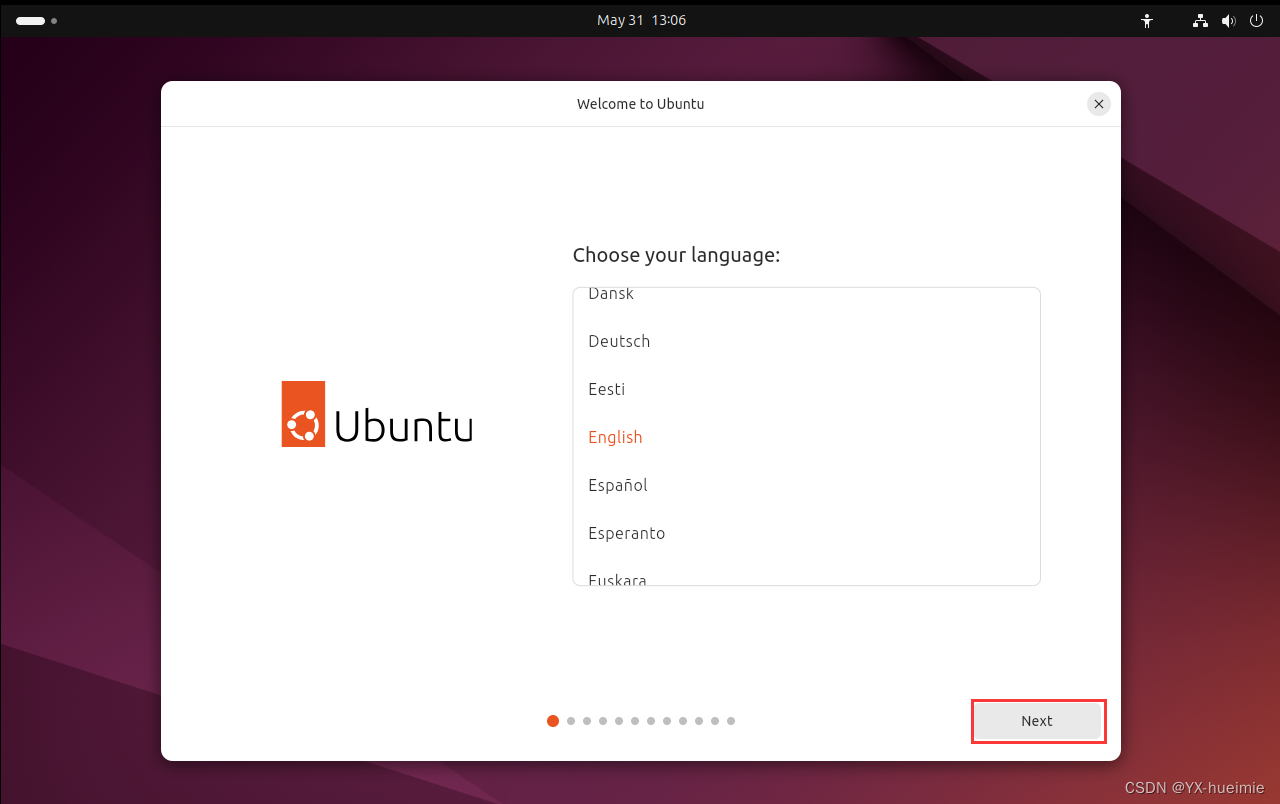Screen dimensions: 1280x804
Task: Pick Esperanto in the language list
Action: tap(806, 533)
